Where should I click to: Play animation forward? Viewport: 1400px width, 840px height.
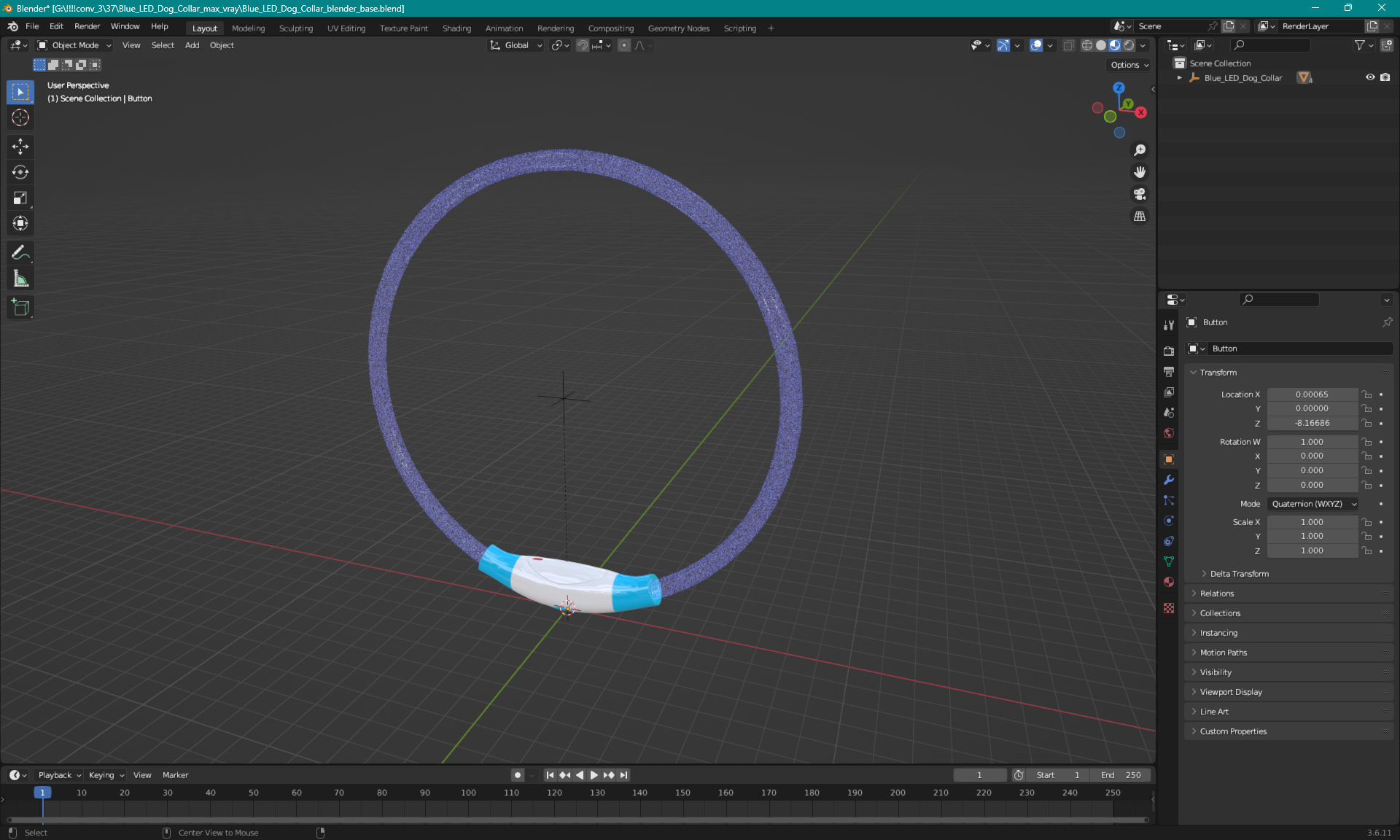[x=594, y=775]
